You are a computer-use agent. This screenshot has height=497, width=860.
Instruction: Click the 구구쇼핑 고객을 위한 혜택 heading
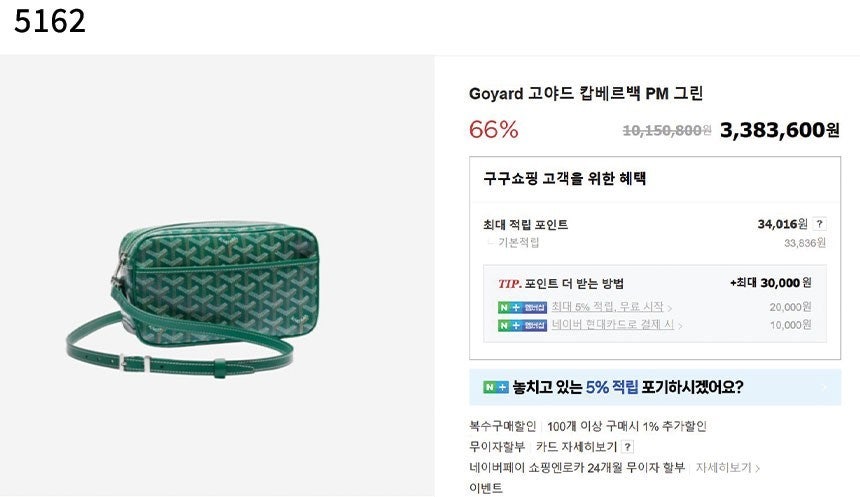(x=565, y=179)
